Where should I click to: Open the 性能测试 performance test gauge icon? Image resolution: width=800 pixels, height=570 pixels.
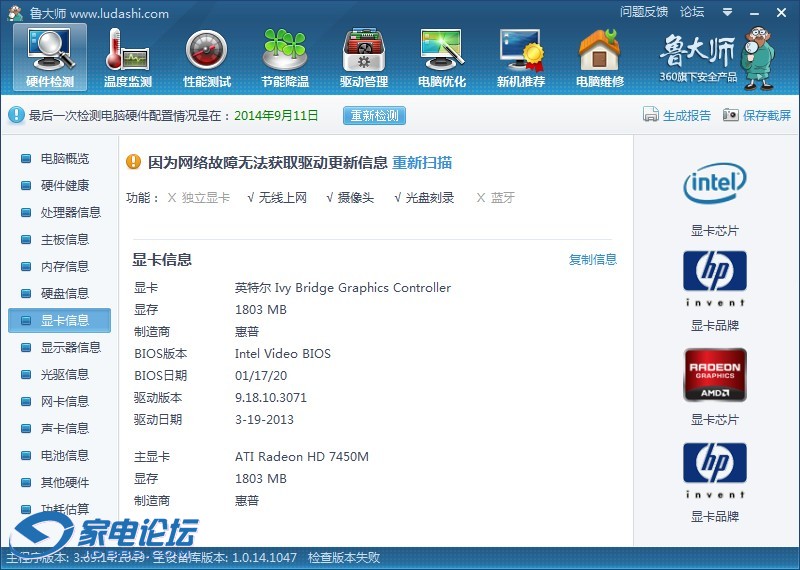206,58
